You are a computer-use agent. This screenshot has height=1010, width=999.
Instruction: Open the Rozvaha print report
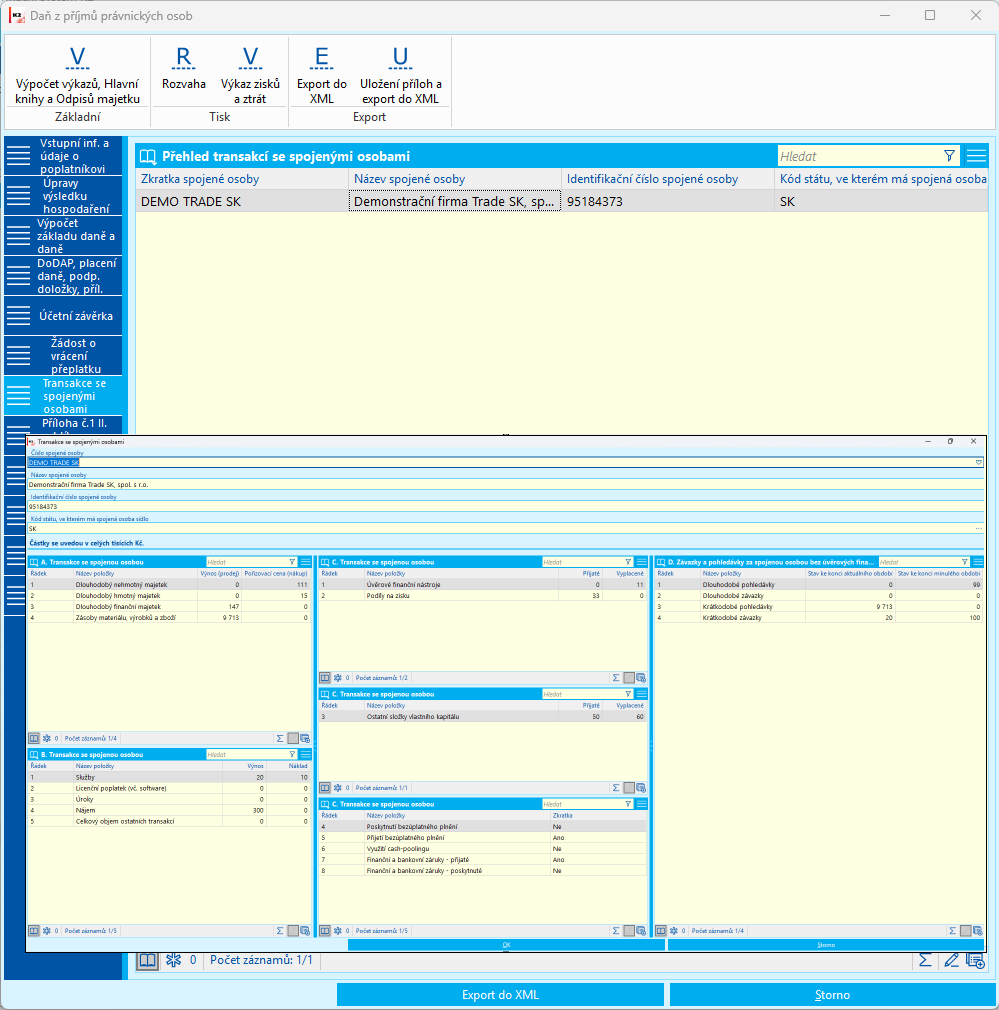click(x=184, y=68)
